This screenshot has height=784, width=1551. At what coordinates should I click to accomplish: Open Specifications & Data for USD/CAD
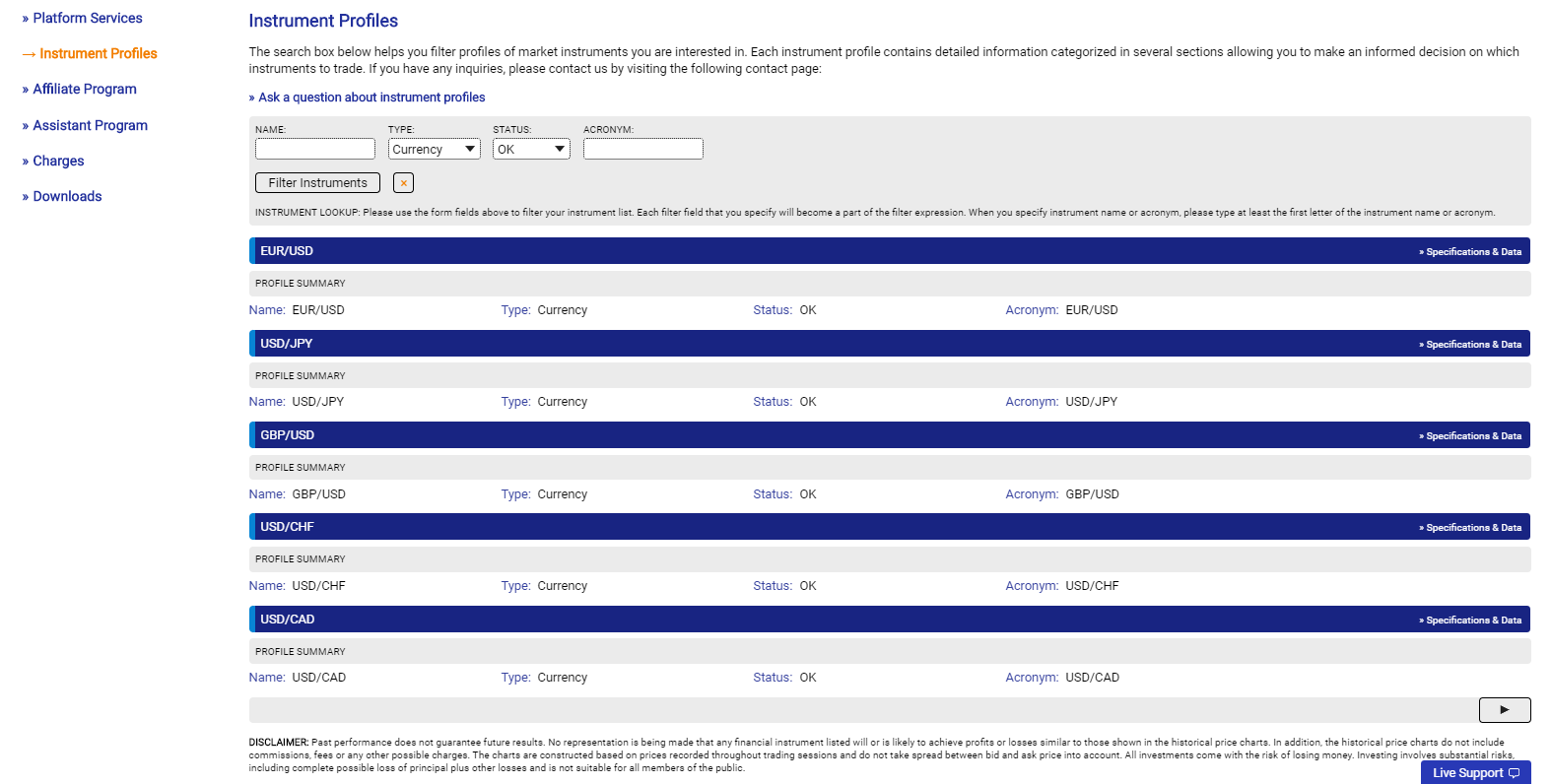click(1470, 621)
